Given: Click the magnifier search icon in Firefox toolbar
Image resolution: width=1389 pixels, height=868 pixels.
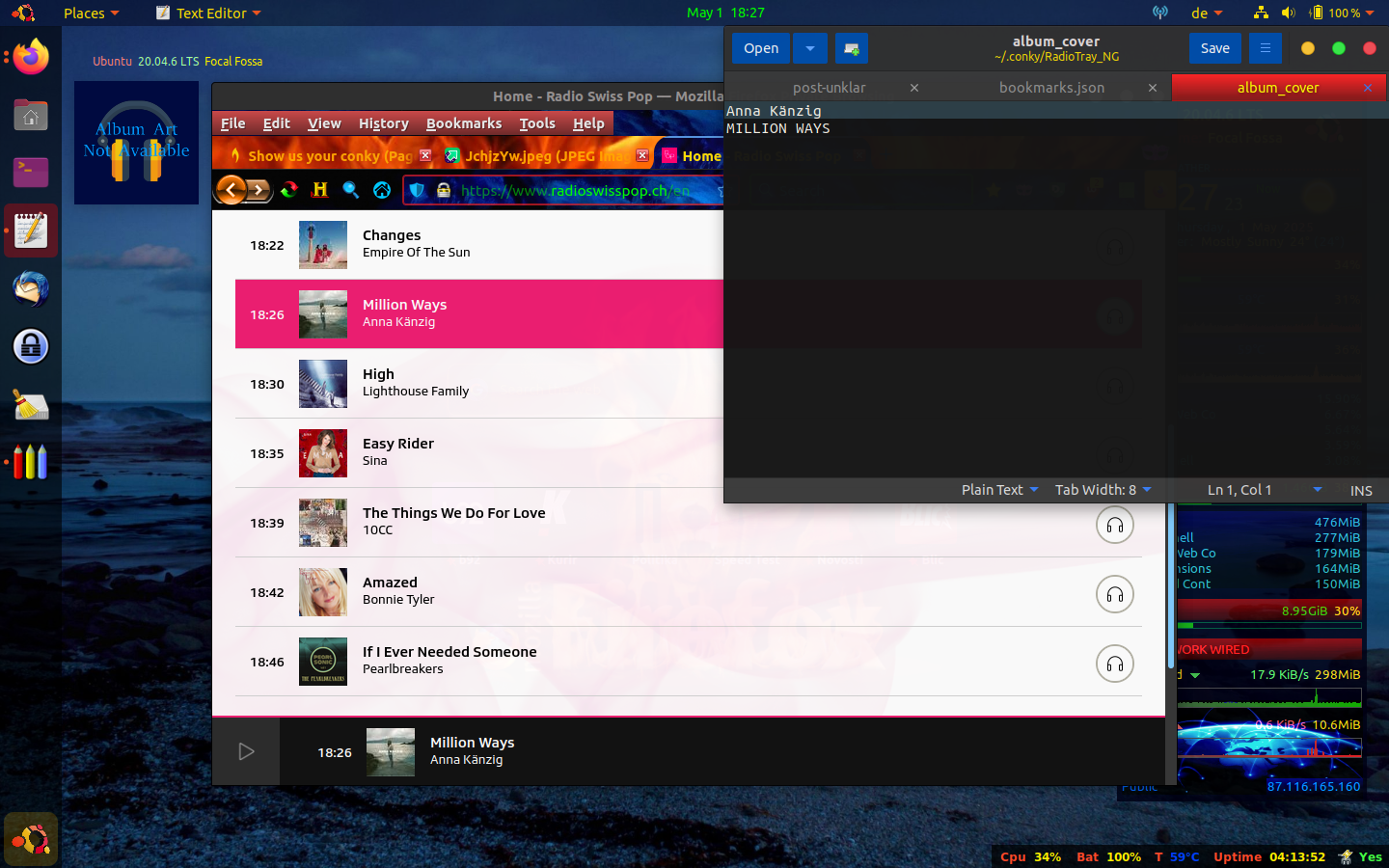Looking at the screenshot, I should coord(351,190).
